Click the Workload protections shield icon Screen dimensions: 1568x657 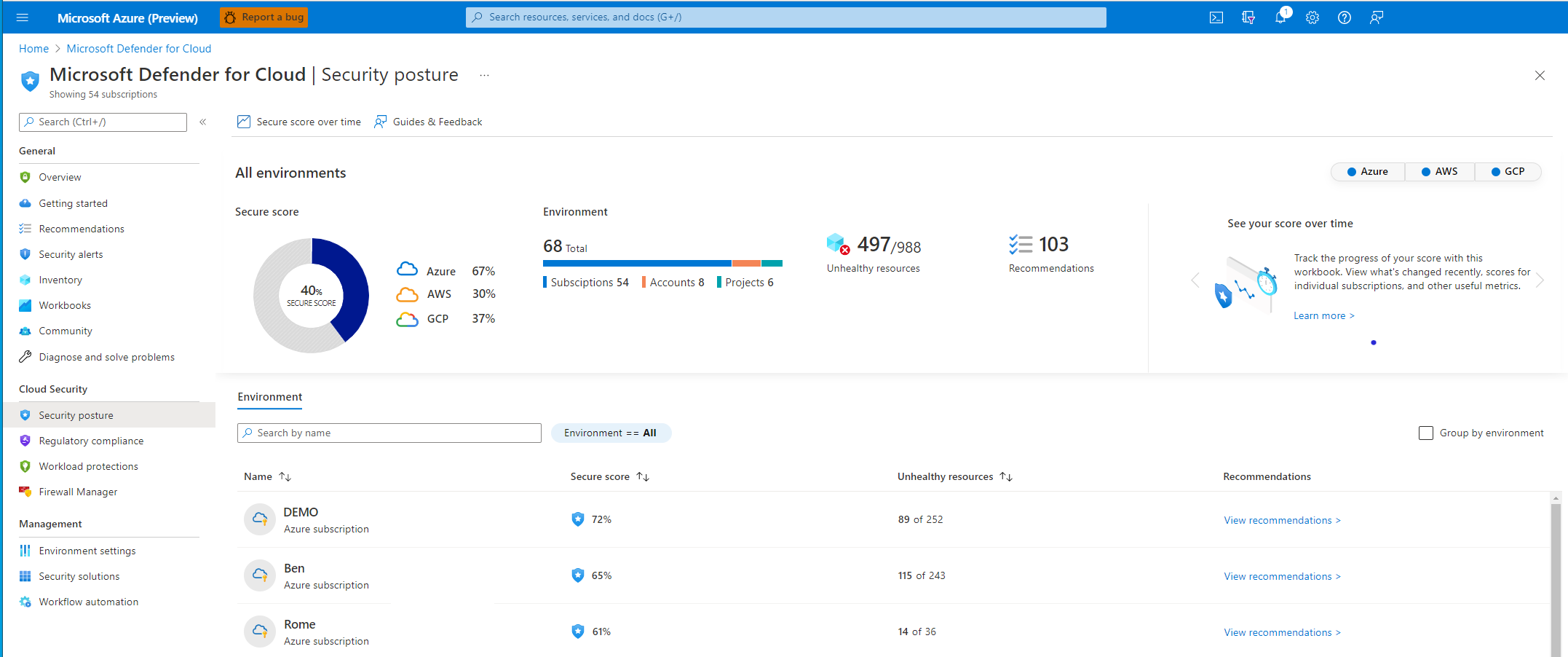pos(25,466)
